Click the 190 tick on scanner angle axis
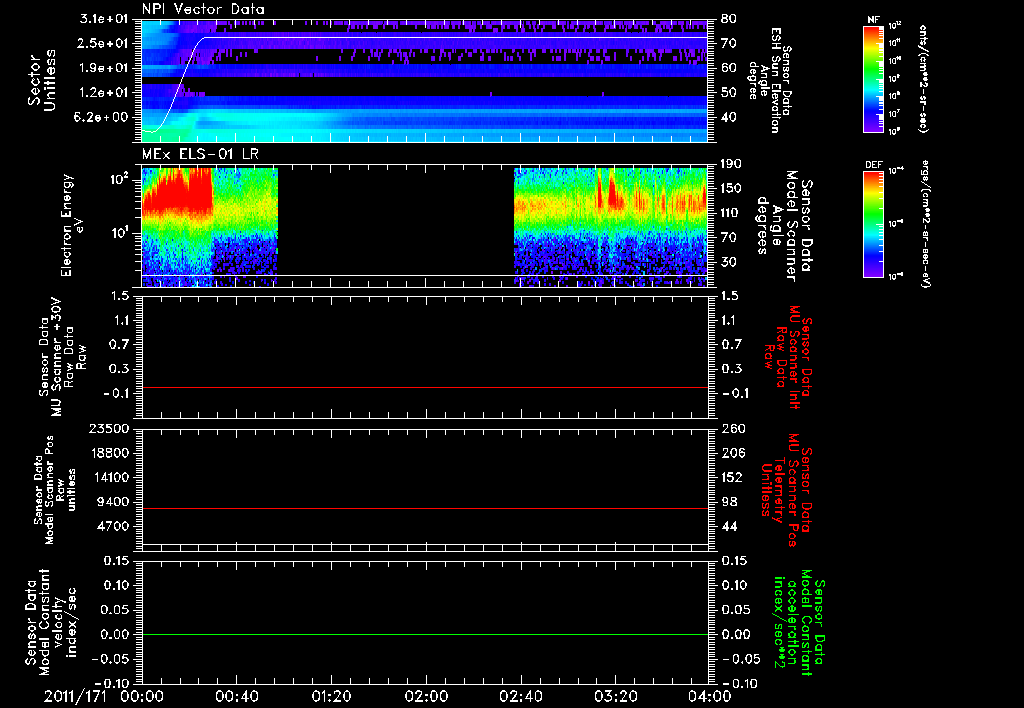This screenshot has width=1024, height=708. pos(730,164)
